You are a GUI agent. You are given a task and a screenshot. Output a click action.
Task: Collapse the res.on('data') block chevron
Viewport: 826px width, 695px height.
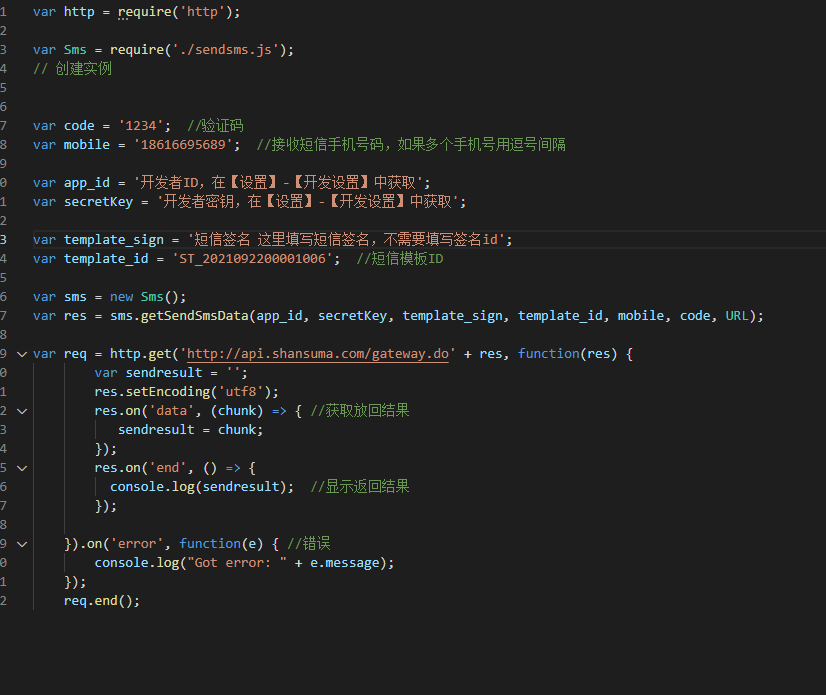pyautogui.click(x=22, y=411)
